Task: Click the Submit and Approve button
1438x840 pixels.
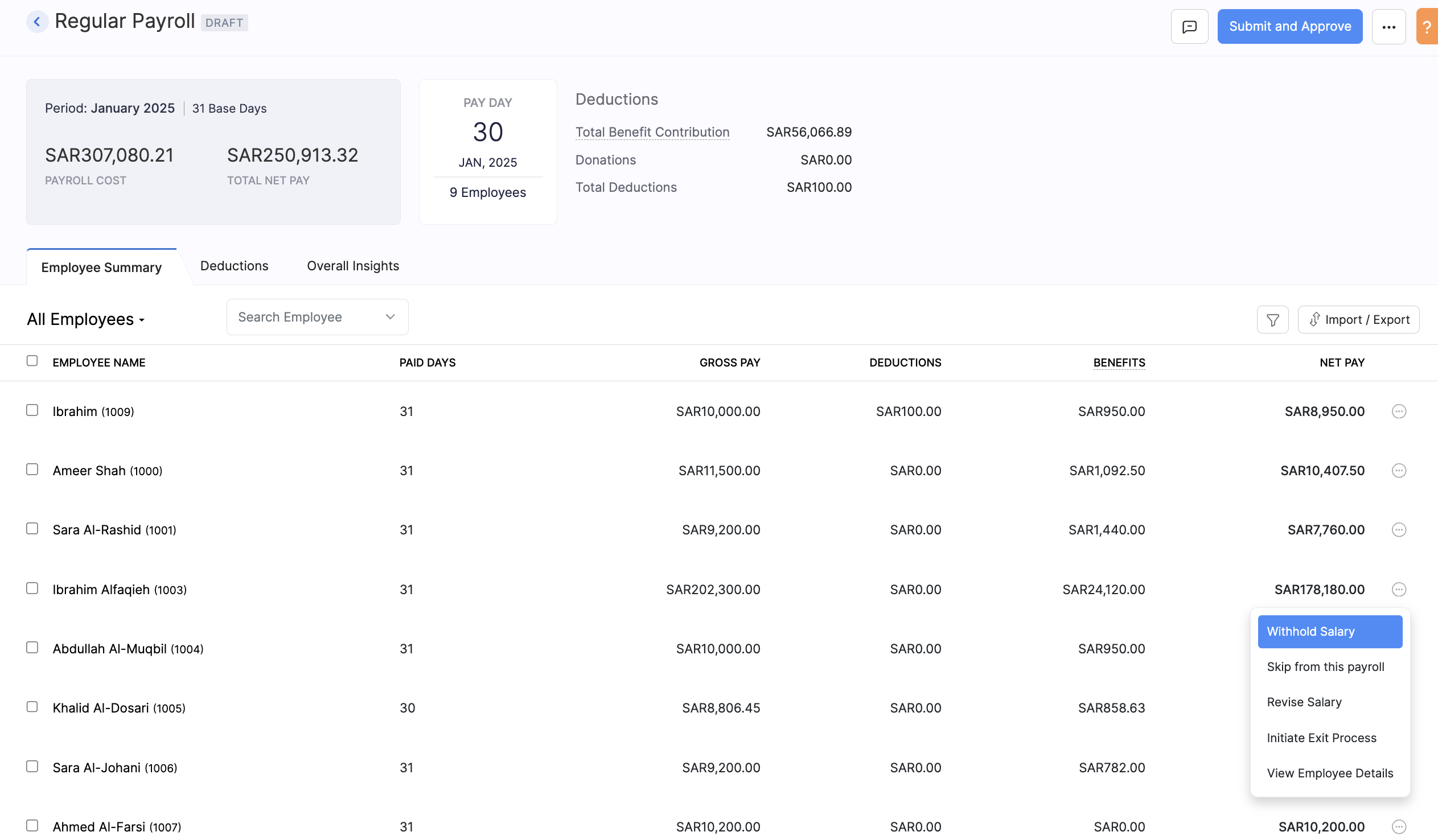Action: (1290, 26)
